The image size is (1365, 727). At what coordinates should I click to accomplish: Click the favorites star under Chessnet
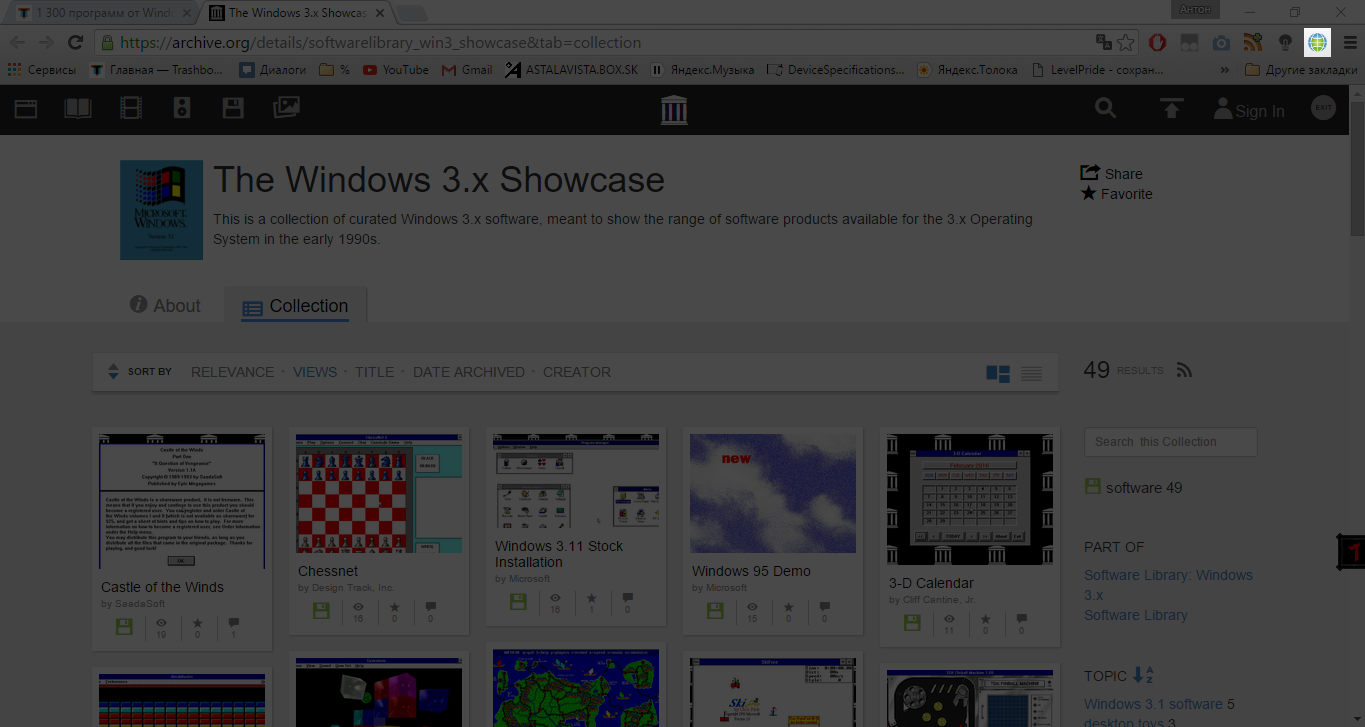point(394,607)
